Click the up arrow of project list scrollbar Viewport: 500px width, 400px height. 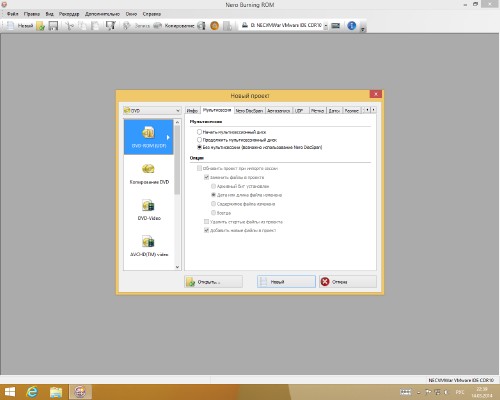coord(177,122)
